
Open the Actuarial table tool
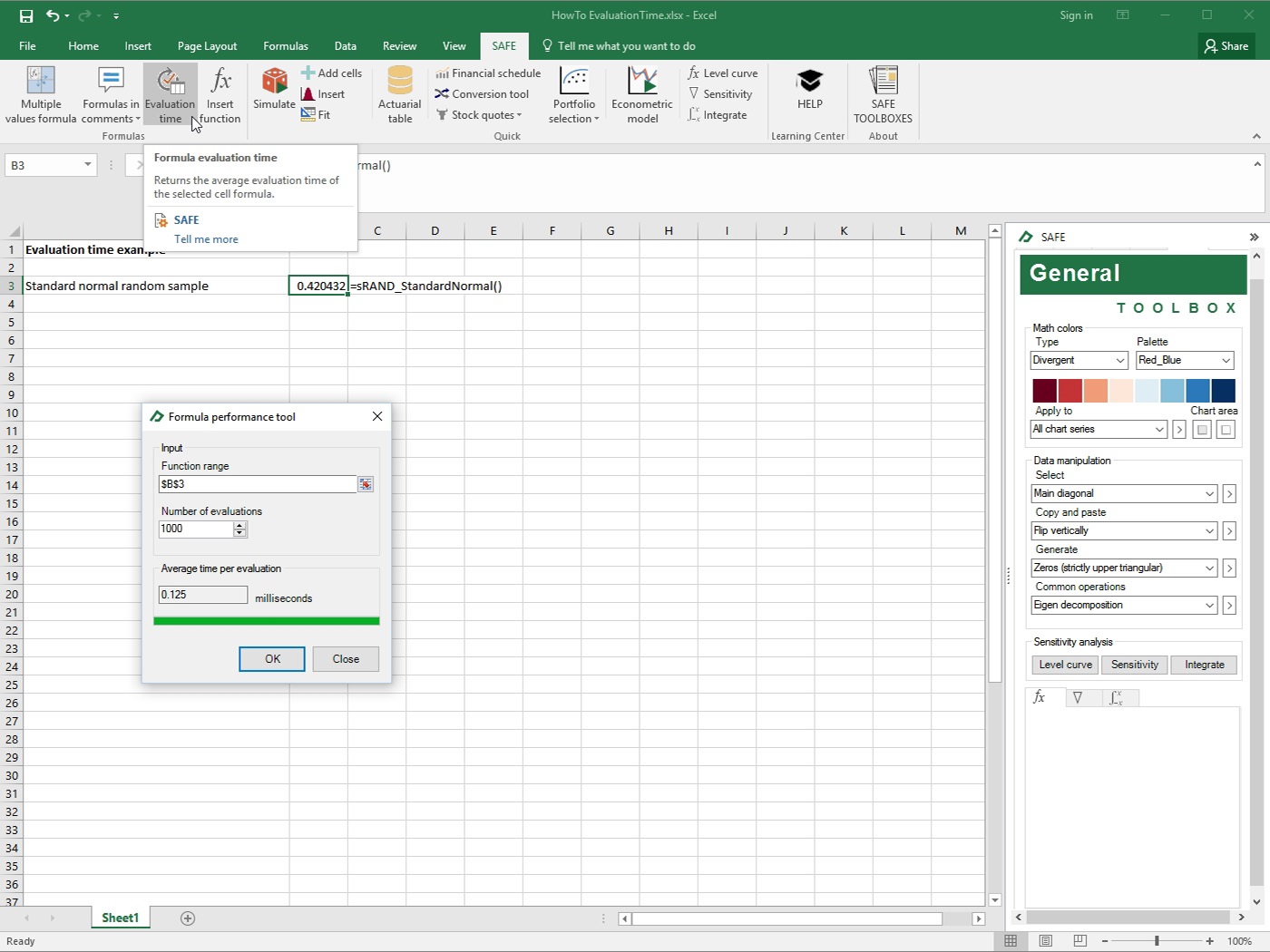(400, 95)
